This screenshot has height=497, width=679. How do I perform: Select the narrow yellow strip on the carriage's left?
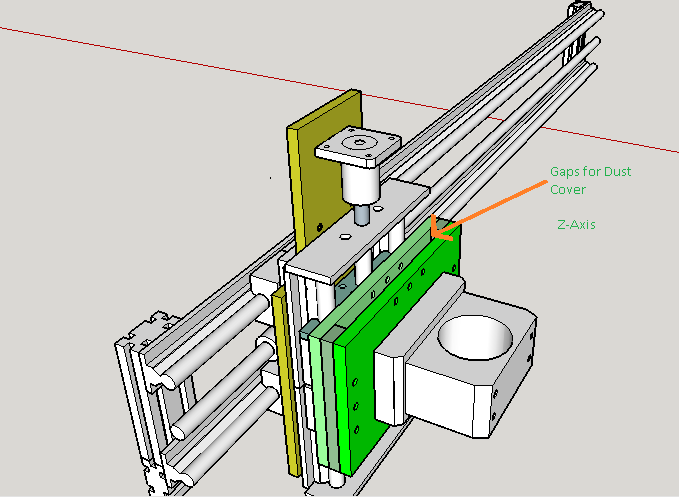[x=286, y=383]
